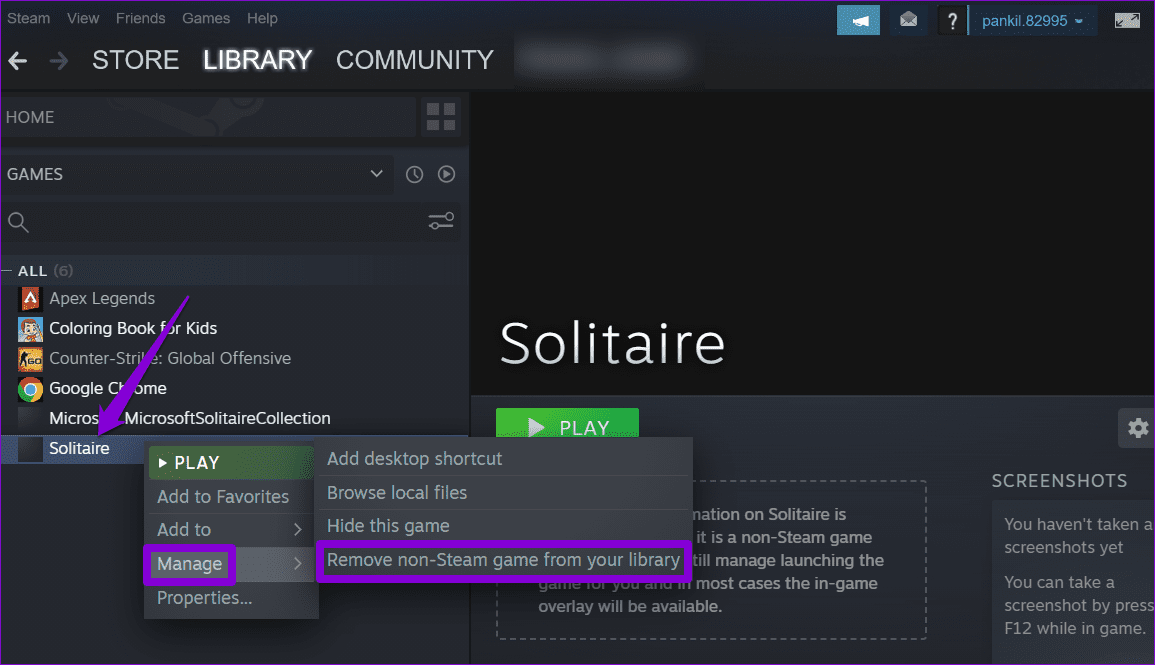Viewport: 1155px width, 665px height.
Task: Click the Google Chrome icon
Action: click(x=30, y=389)
